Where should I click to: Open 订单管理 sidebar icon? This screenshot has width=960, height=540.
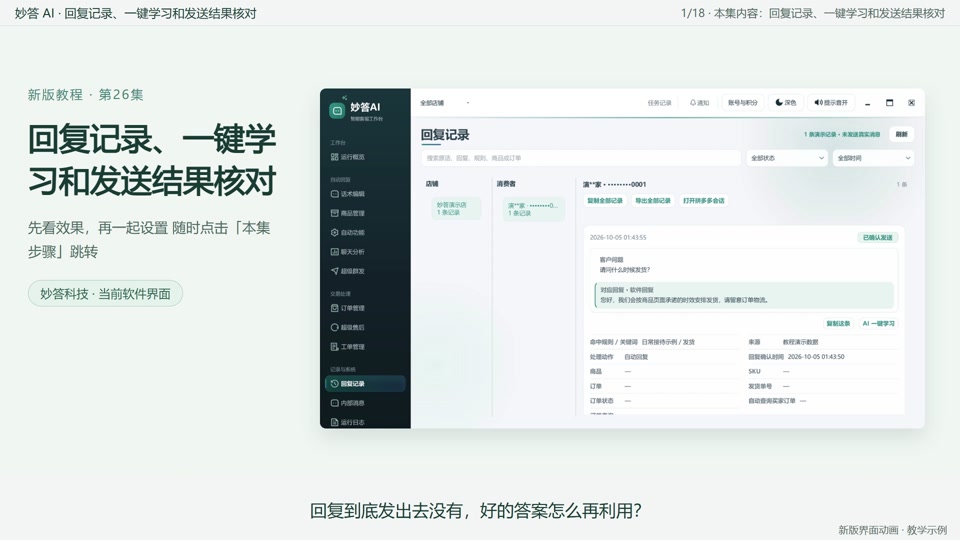pyautogui.click(x=334, y=308)
